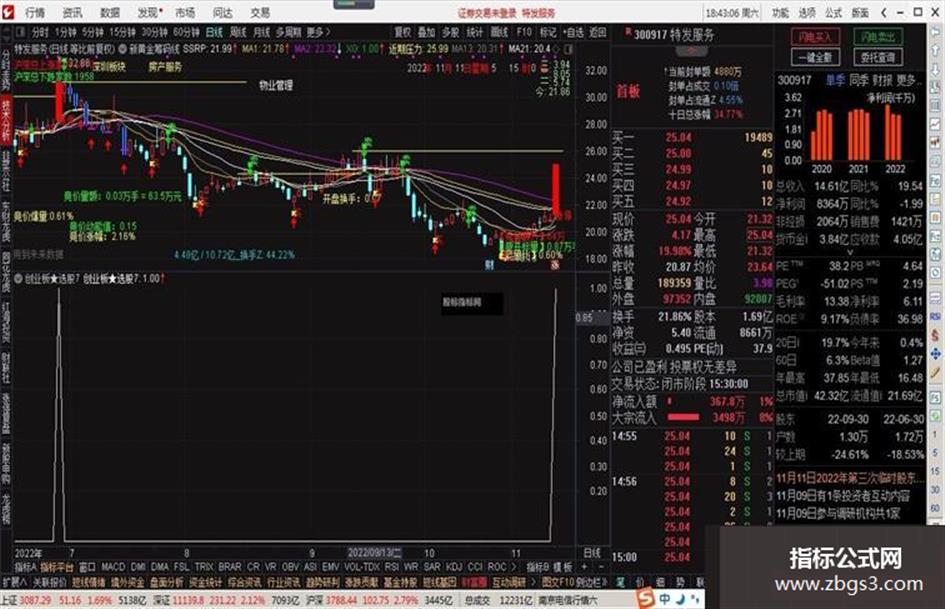This screenshot has width=945, height=609.
Task: Click the up arrow icon on right sidebar
Action: [x=935, y=52]
